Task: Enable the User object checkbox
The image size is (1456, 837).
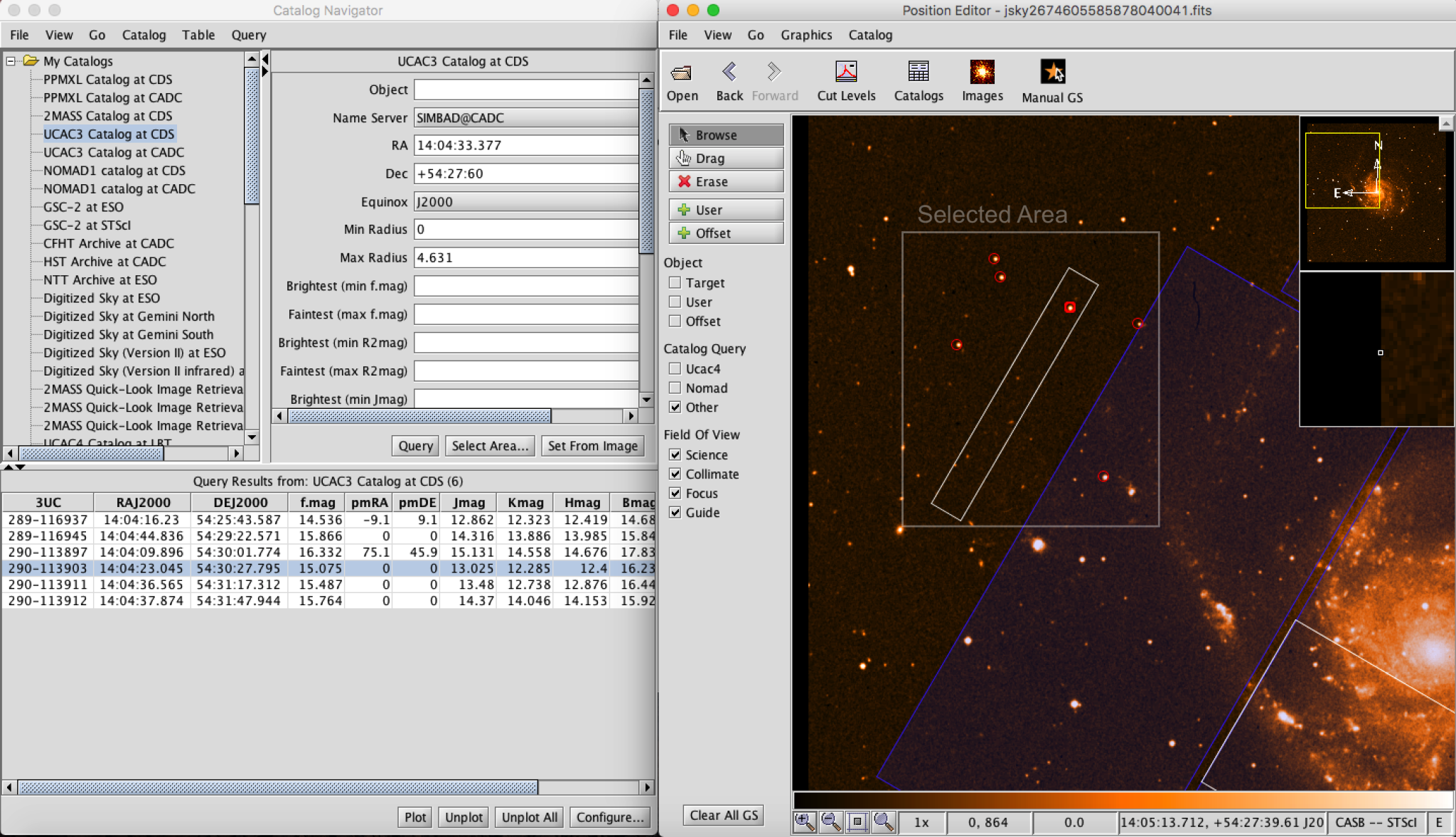Action: click(675, 302)
